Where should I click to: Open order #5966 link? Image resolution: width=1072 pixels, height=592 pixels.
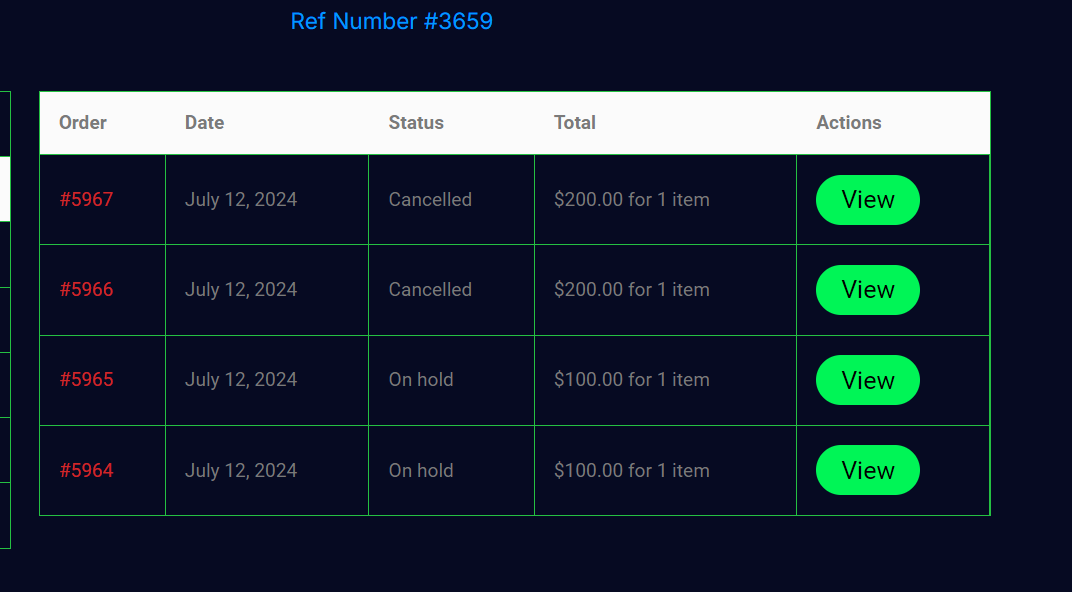click(86, 289)
